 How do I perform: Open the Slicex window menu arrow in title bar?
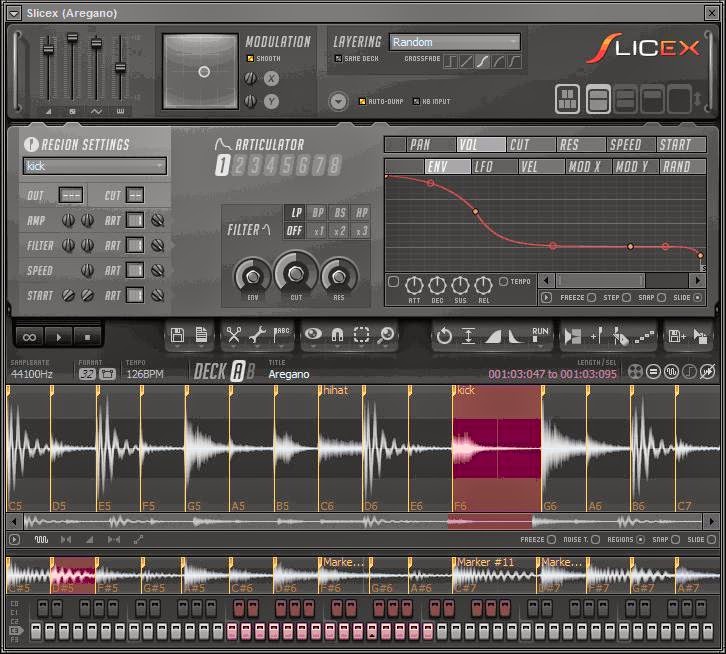pos(14,13)
